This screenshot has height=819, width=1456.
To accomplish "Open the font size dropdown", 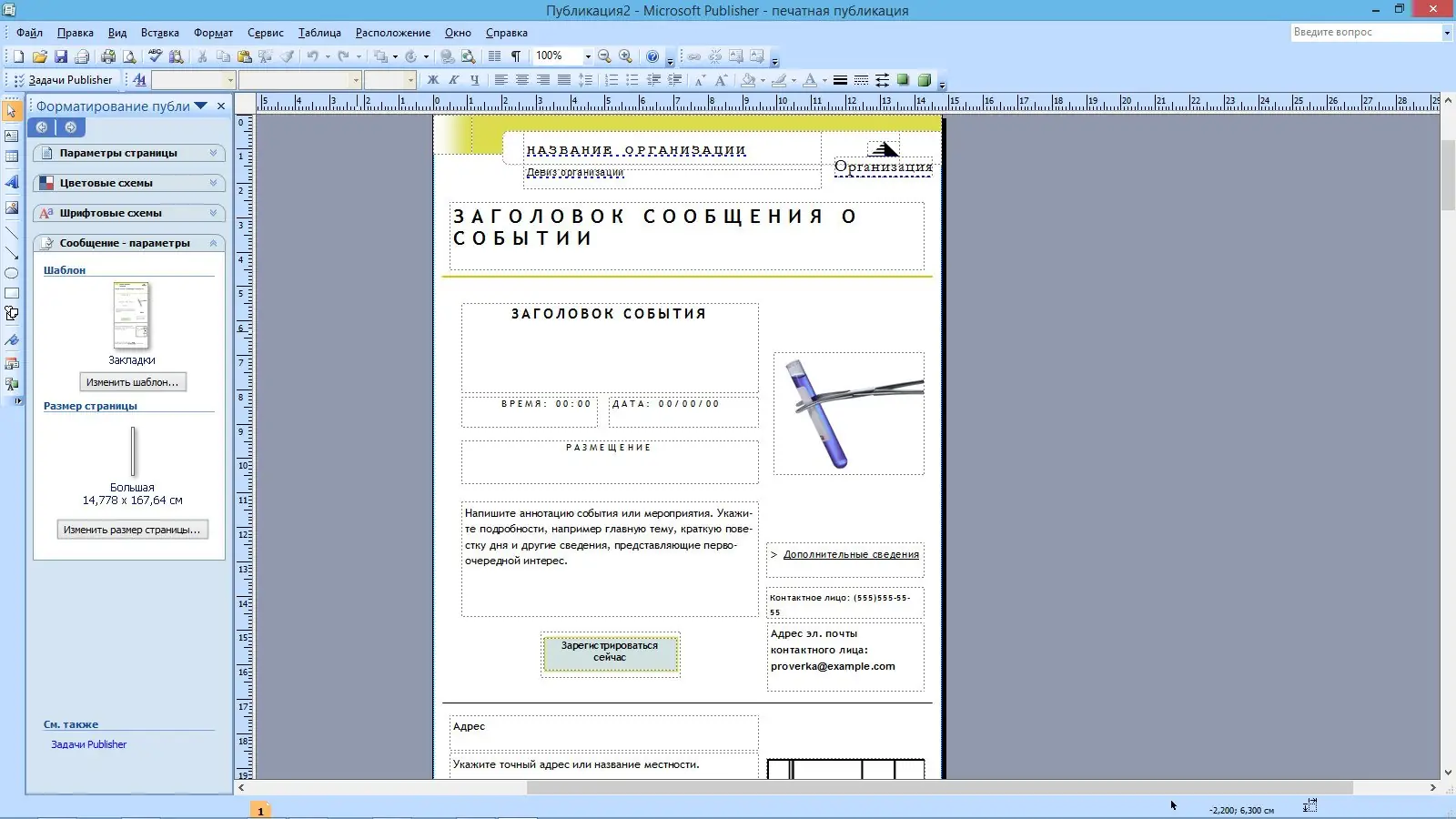I will pos(410,80).
